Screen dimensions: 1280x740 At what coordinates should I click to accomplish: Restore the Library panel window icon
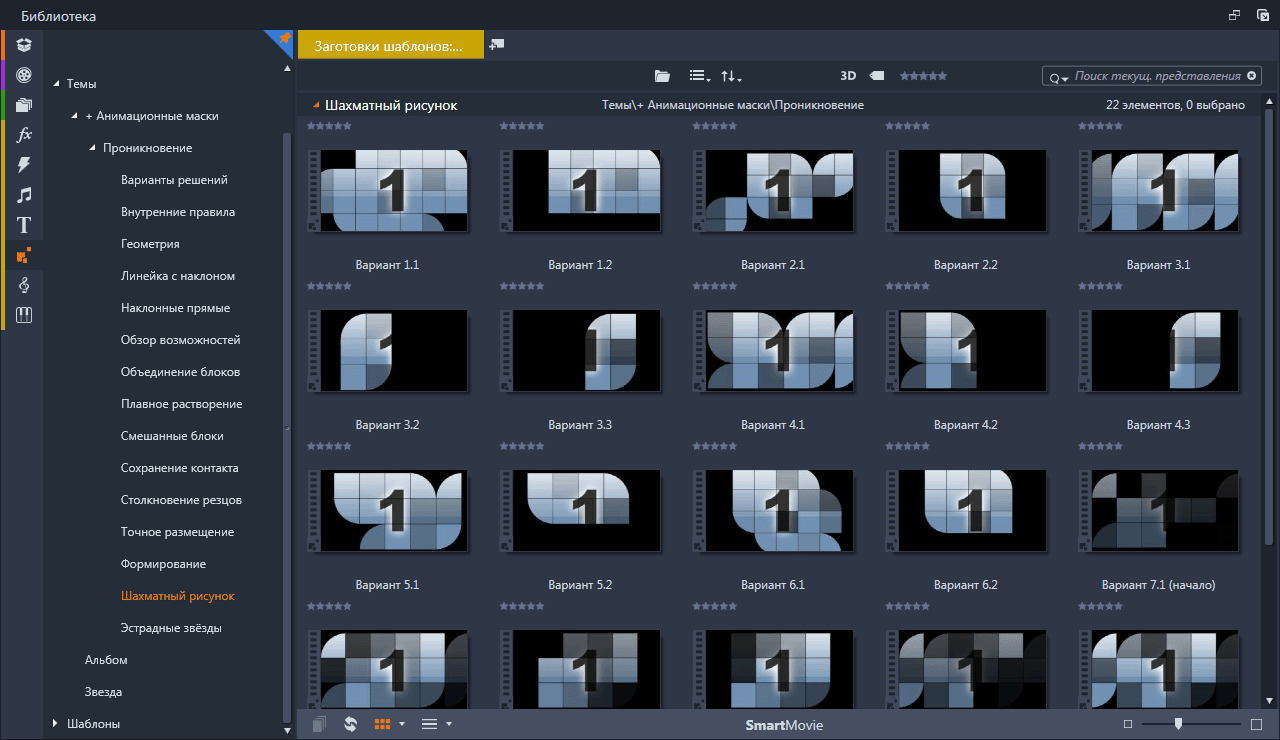pyautogui.click(x=1234, y=15)
